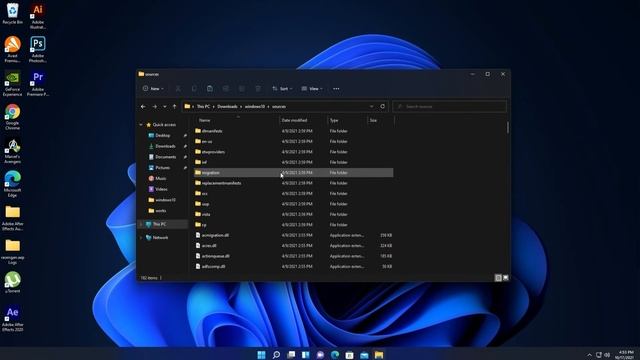This screenshot has width=640, height=360.
Task: Select the etwproviders folder row
Action: click(x=293, y=152)
